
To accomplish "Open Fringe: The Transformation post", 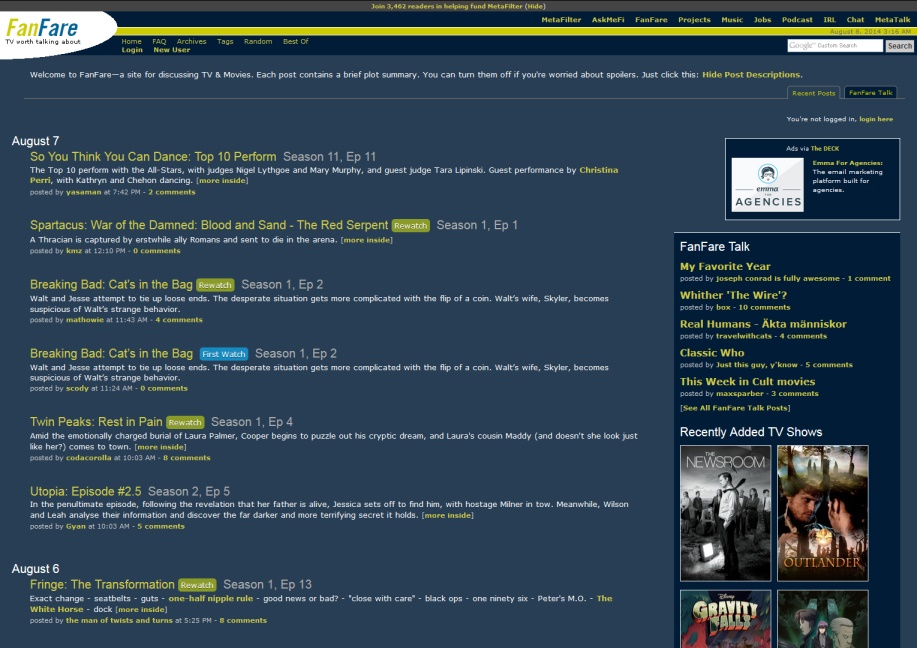I will pos(102,584).
